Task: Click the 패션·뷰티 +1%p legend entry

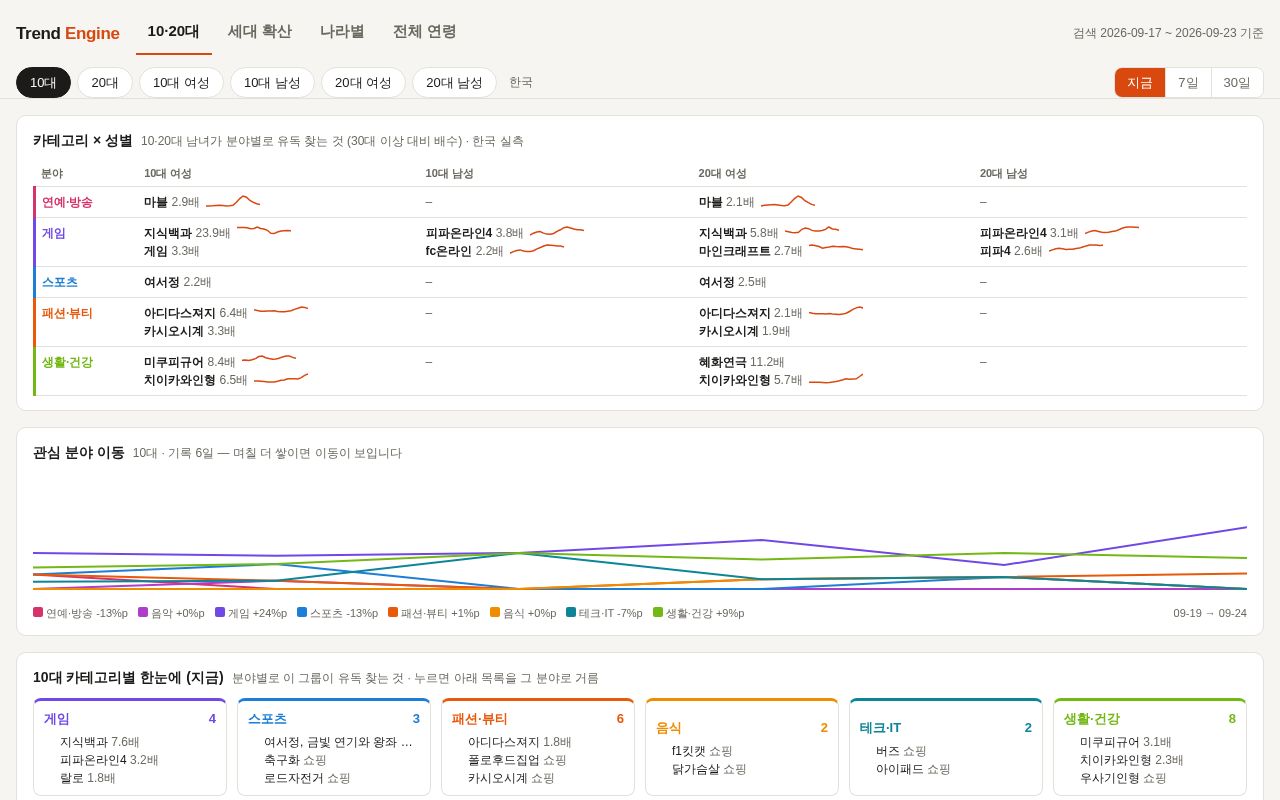Action: tap(434, 613)
